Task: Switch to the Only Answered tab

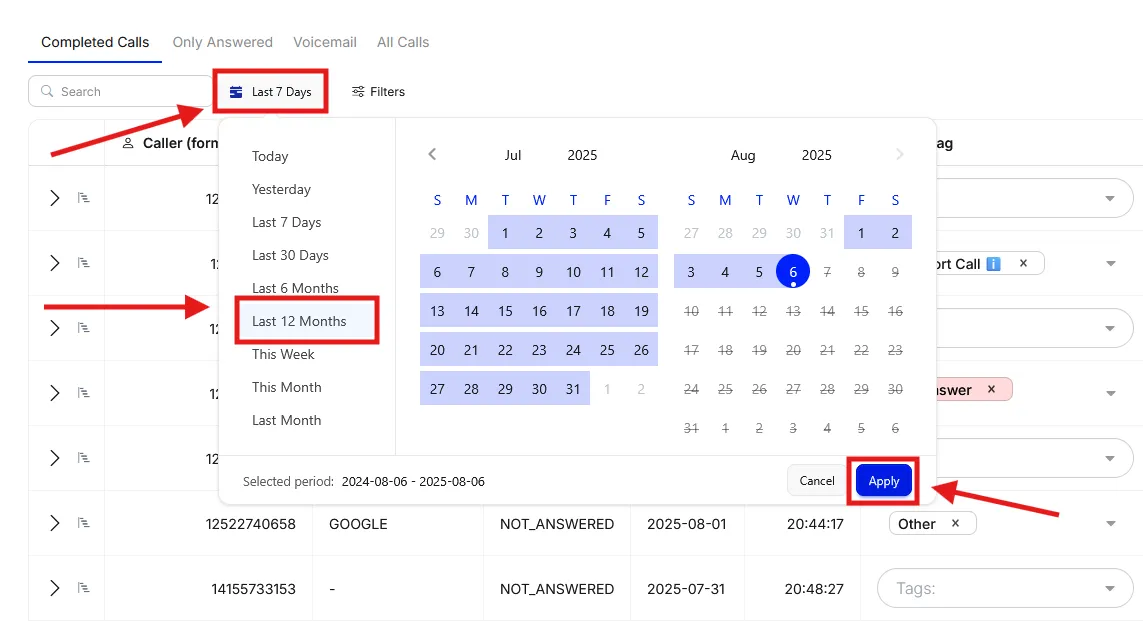Action: 222,42
